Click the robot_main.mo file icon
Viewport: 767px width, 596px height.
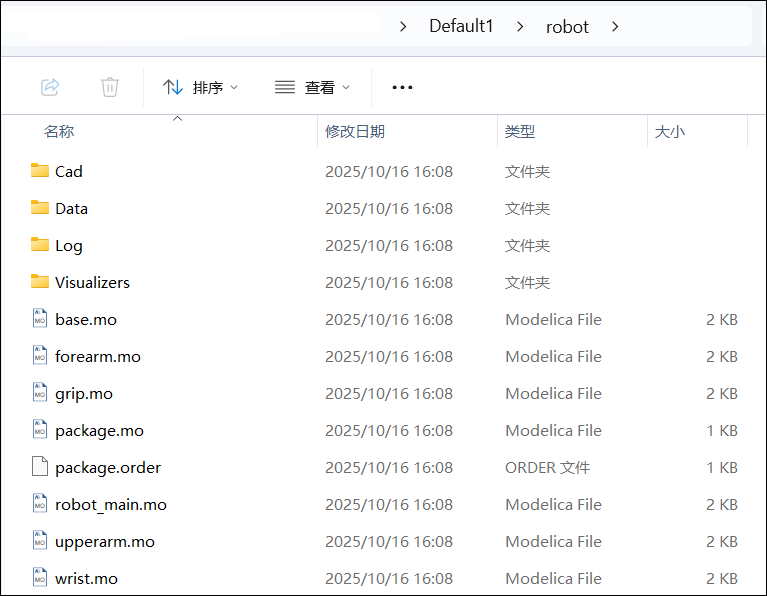[40, 503]
